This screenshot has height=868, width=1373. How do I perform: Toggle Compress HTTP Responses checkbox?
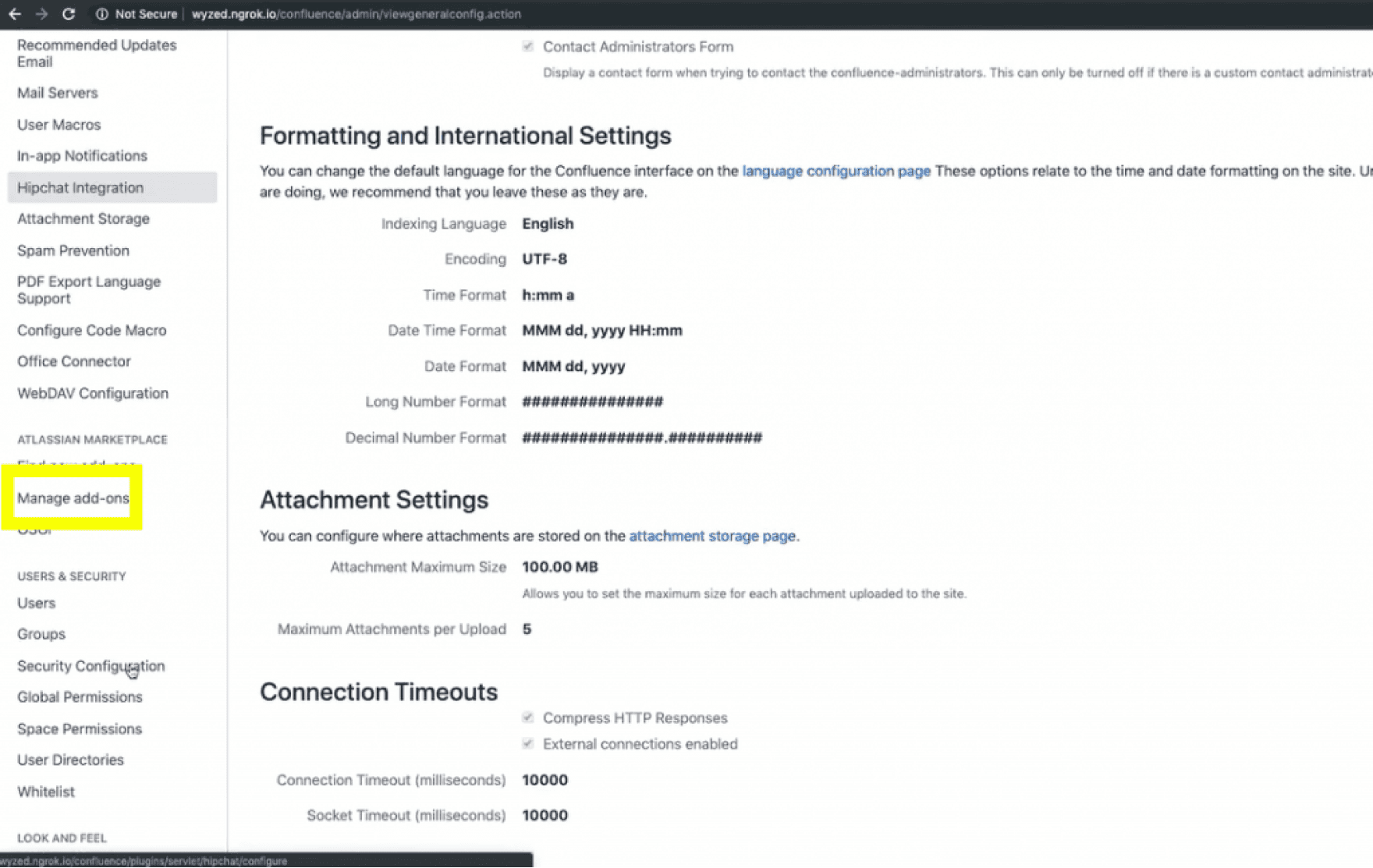tap(528, 717)
